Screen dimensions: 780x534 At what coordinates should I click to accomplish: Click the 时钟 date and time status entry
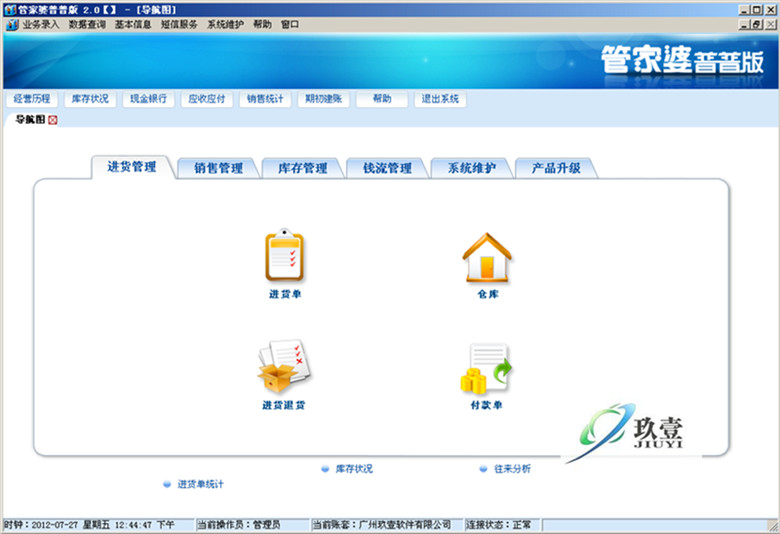click(98, 525)
